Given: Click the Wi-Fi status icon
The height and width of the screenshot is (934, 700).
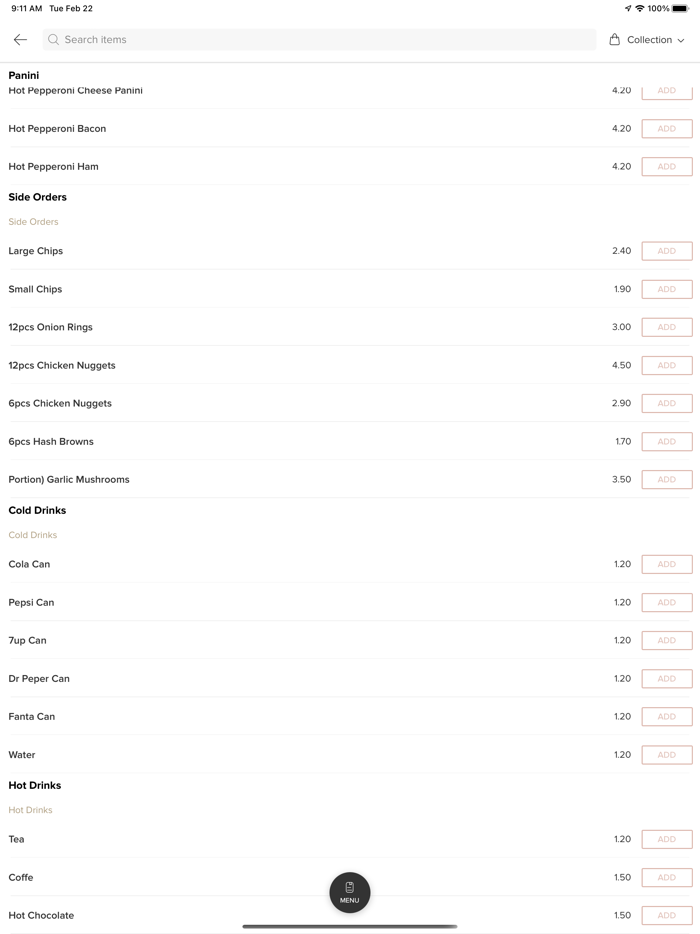Looking at the screenshot, I should [x=640, y=9].
